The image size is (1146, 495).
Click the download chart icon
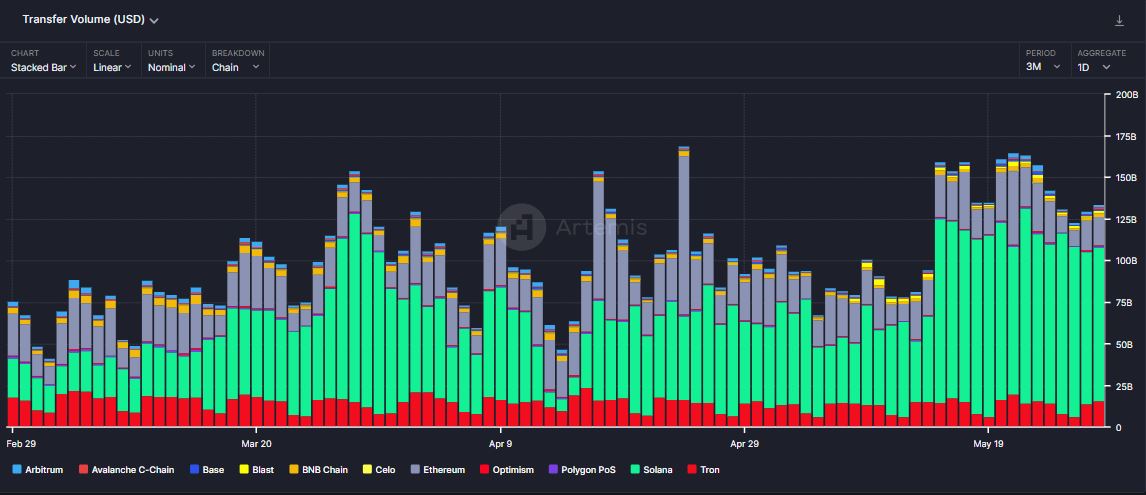1119,20
